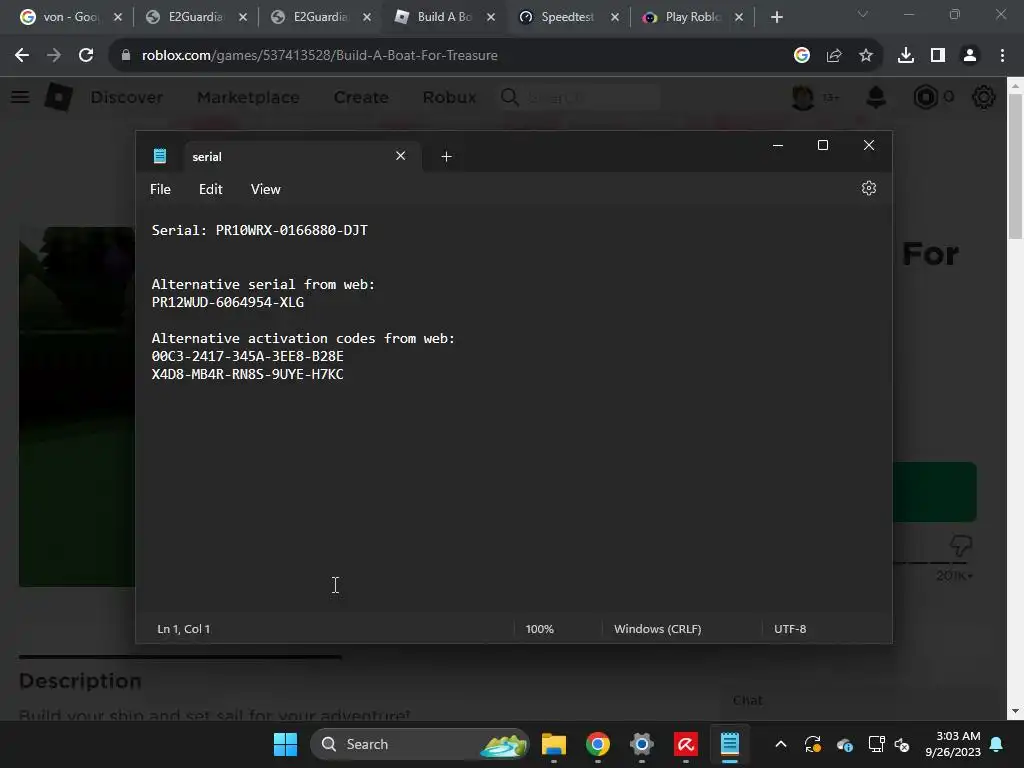Close the Build A Boat tab

490,17
